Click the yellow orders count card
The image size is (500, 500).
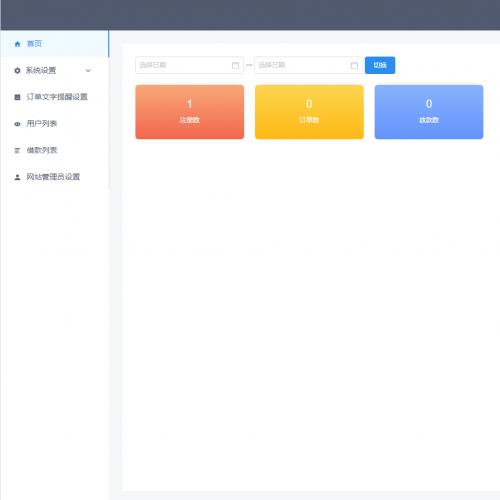coord(309,112)
